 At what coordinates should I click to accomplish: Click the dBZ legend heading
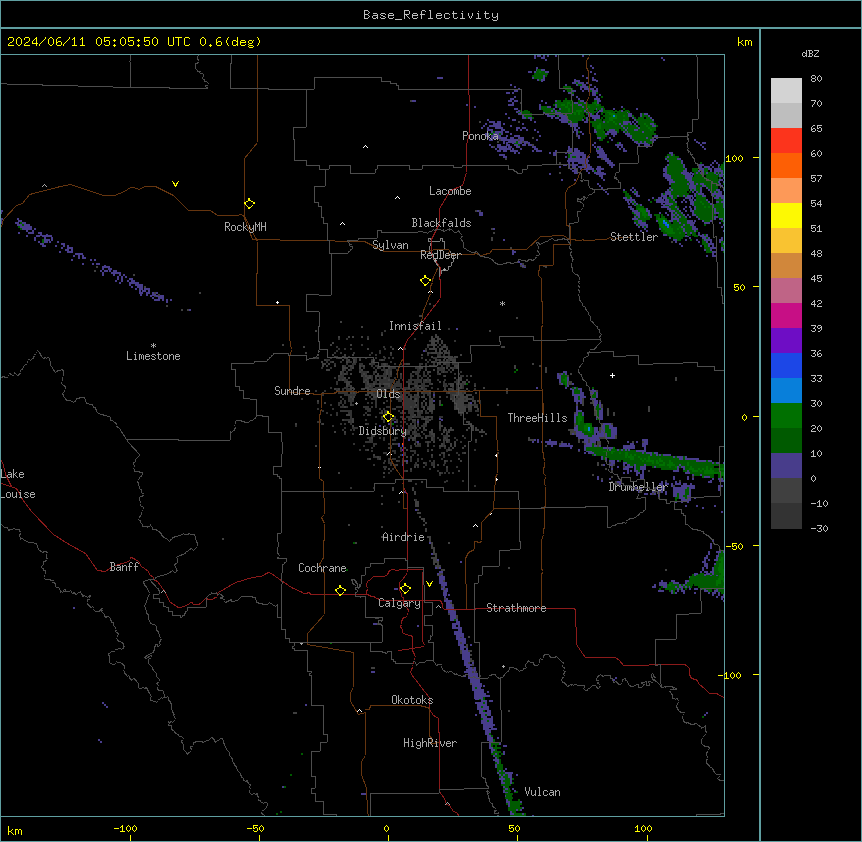pyautogui.click(x=810, y=53)
